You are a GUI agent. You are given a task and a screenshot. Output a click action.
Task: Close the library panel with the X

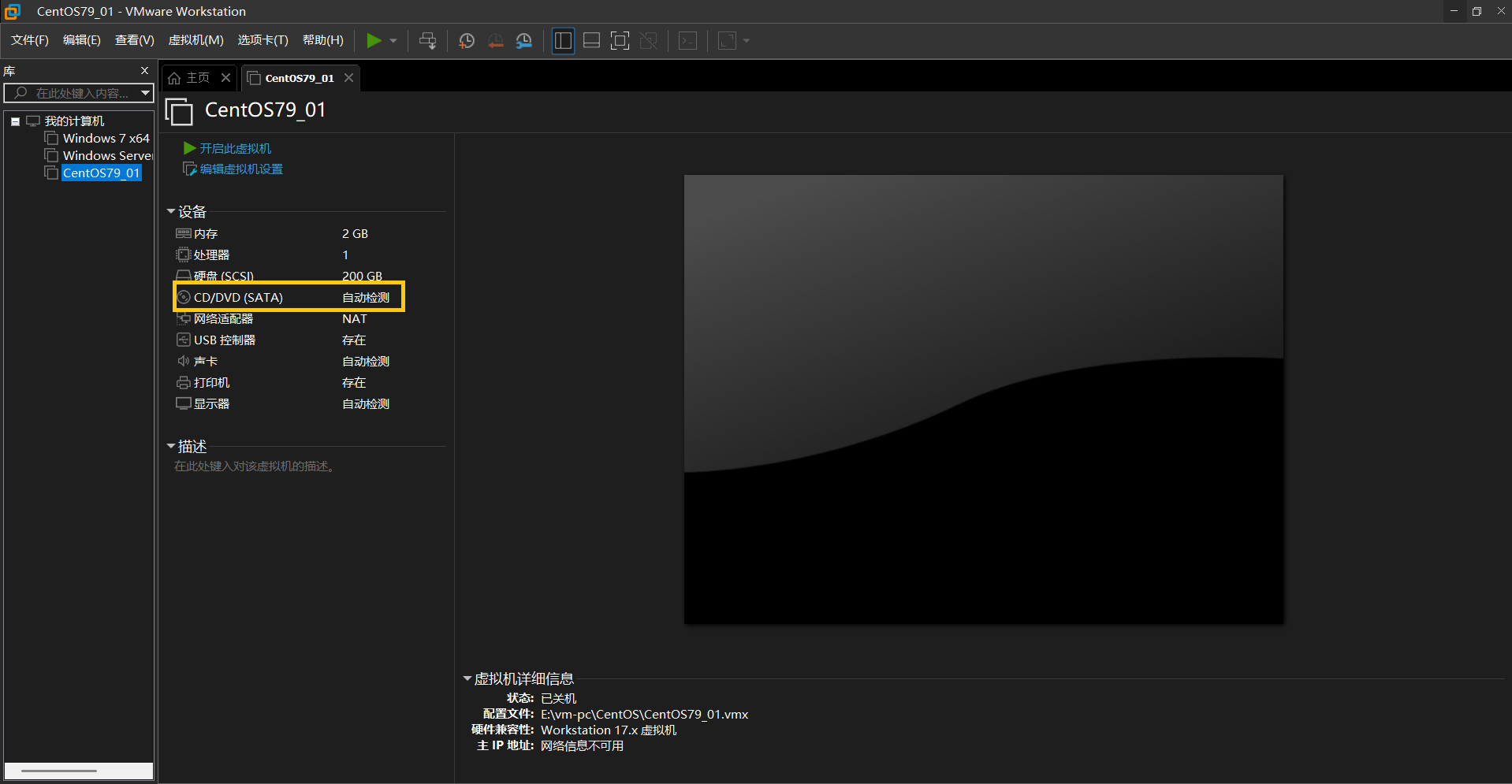pyautogui.click(x=144, y=71)
